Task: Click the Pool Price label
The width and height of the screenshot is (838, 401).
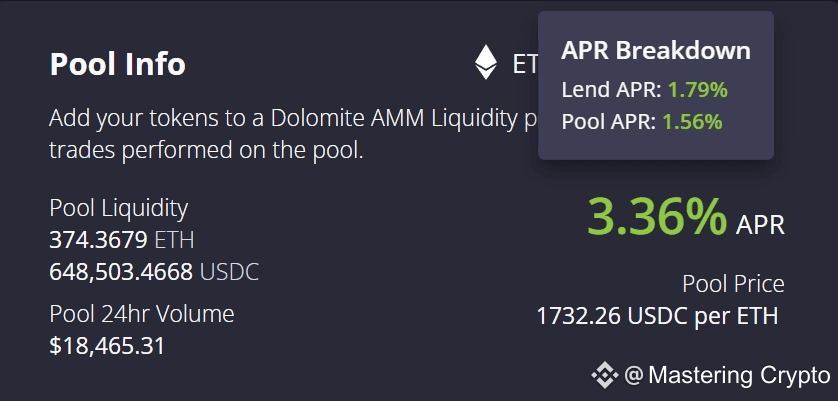Action: click(733, 284)
